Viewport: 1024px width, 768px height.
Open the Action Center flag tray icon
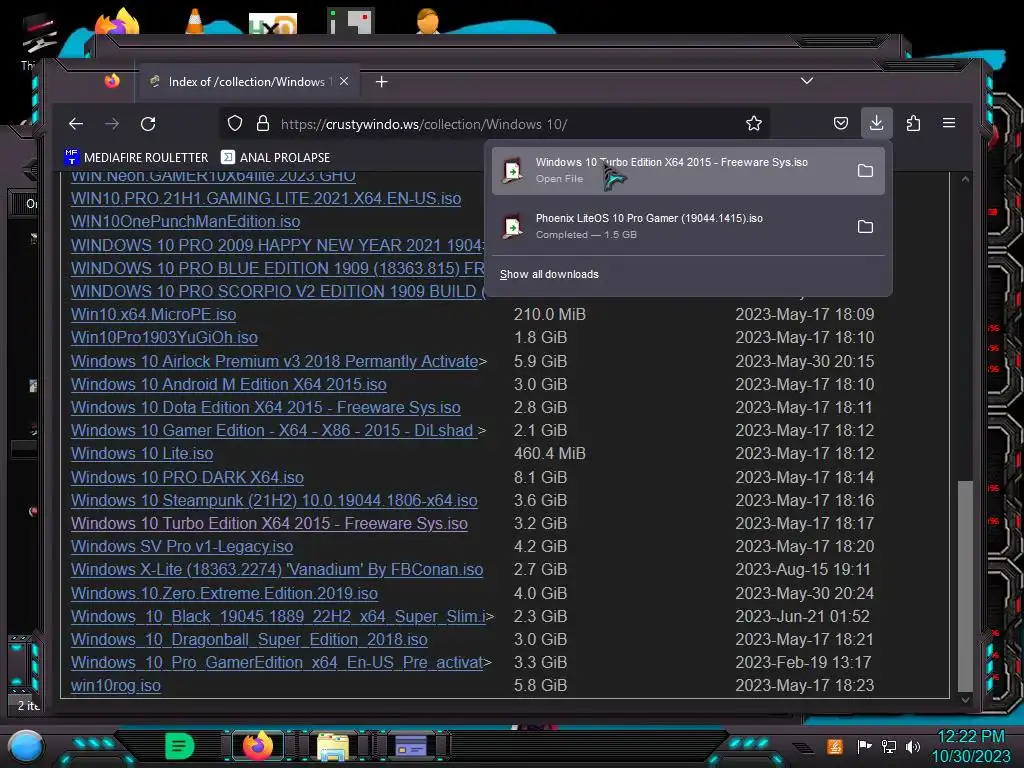(864, 746)
